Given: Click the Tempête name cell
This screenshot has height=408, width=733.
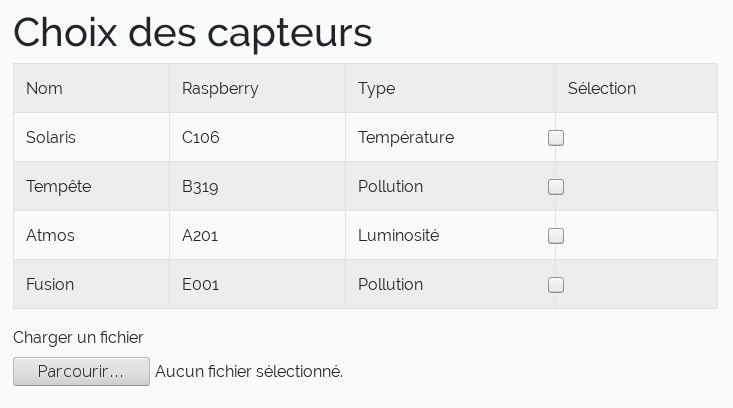Looking at the screenshot, I should coord(58,186).
